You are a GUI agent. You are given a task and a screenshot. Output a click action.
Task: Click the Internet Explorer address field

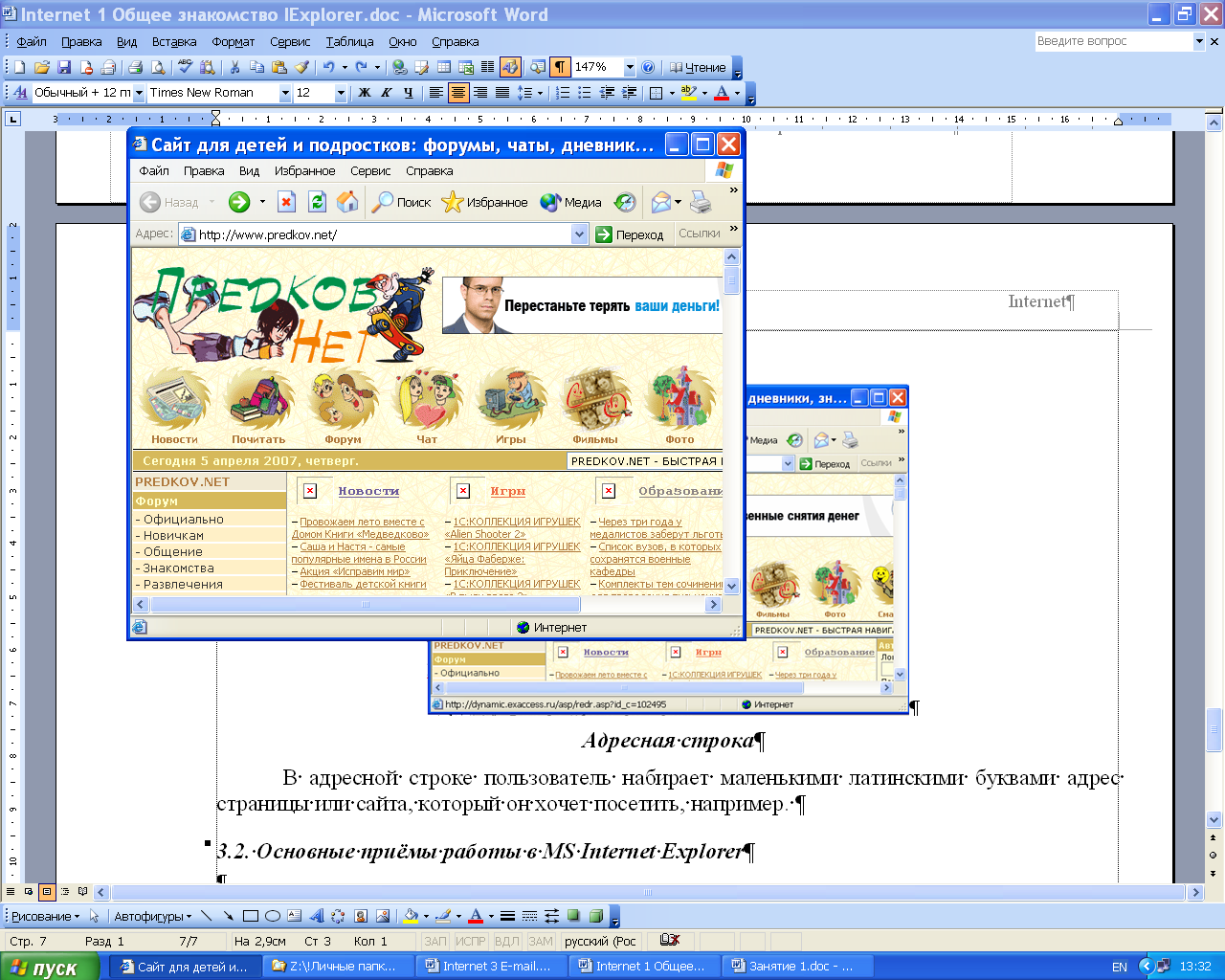[383, 234]
